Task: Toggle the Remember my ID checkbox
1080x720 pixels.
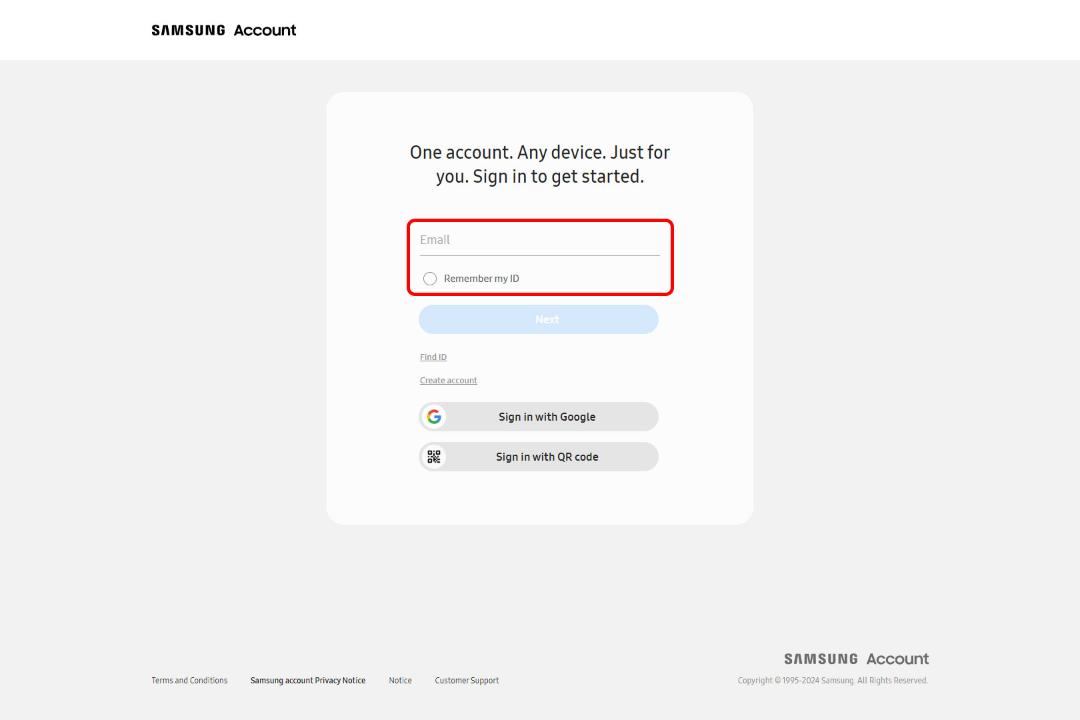Action: [430, 278]
